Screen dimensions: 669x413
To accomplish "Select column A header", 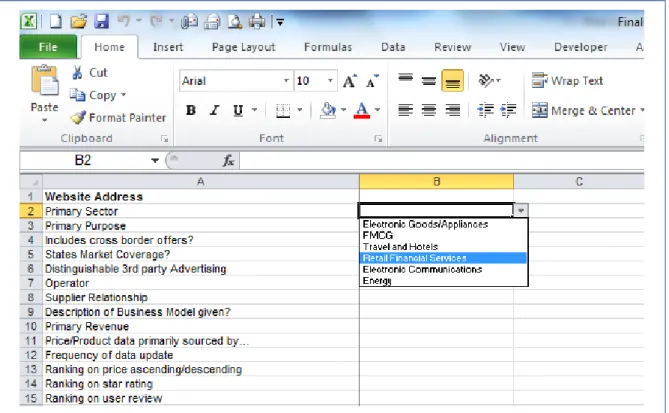I will [201, 182].
